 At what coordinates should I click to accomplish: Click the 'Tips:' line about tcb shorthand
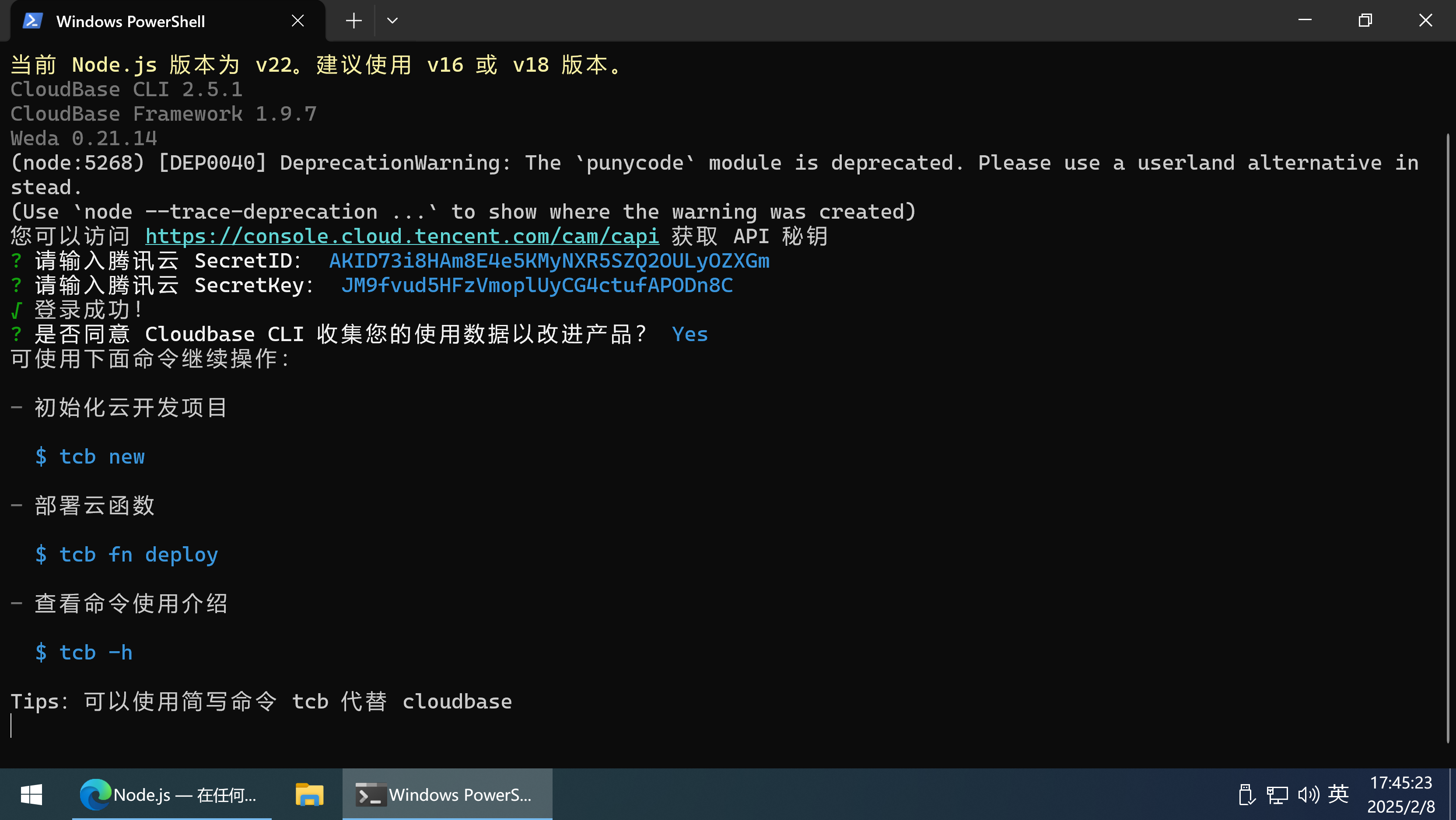tap(261, 702)
